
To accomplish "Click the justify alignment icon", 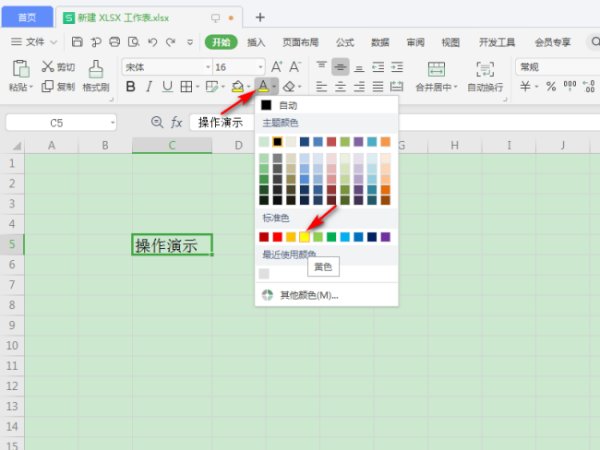I will coord(378,87).
